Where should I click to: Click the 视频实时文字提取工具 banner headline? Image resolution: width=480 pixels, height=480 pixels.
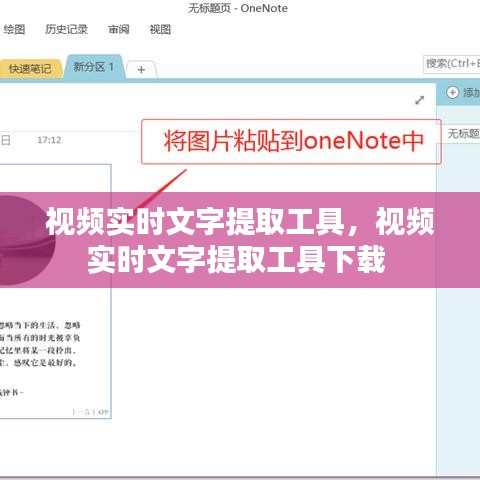[240, 240]
